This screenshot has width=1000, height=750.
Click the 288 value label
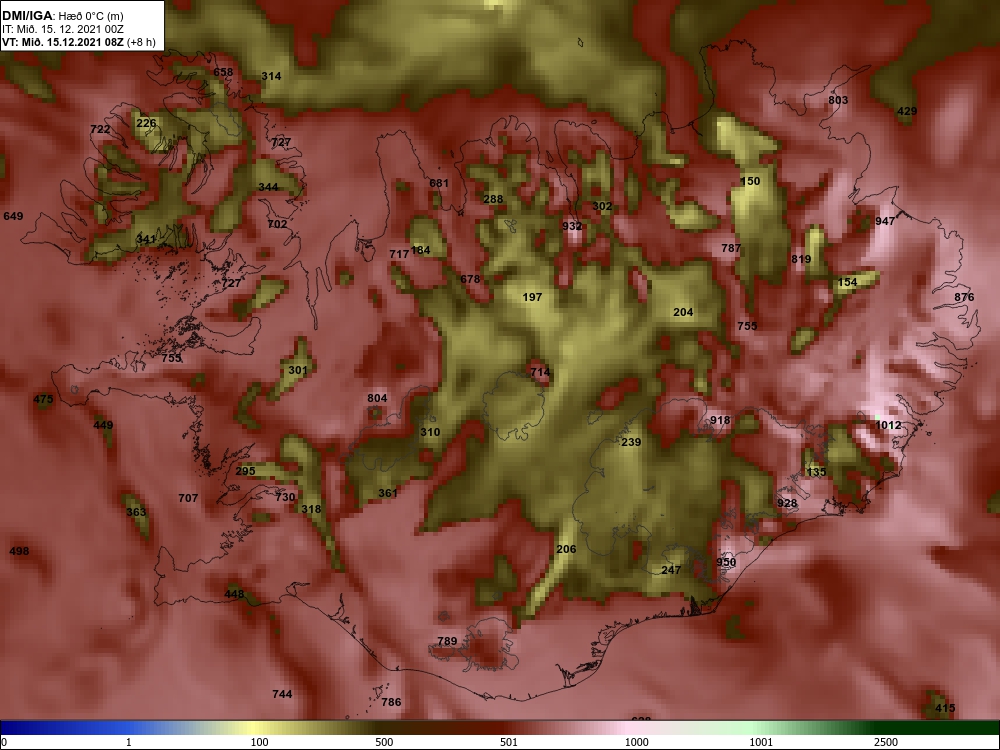click(x=493, y=199)
